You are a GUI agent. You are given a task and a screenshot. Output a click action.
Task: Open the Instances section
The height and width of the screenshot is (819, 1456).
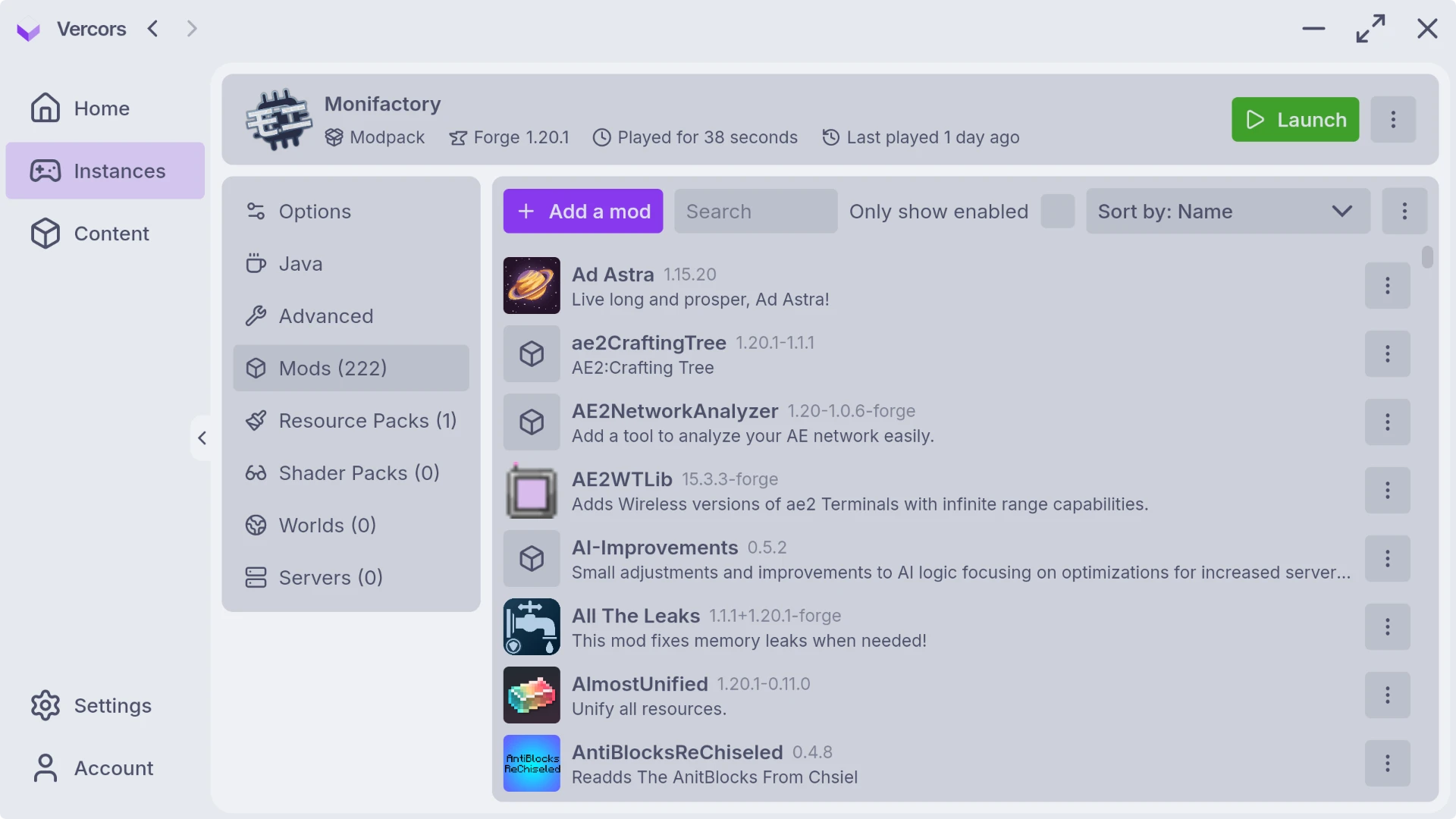[105, 171]
